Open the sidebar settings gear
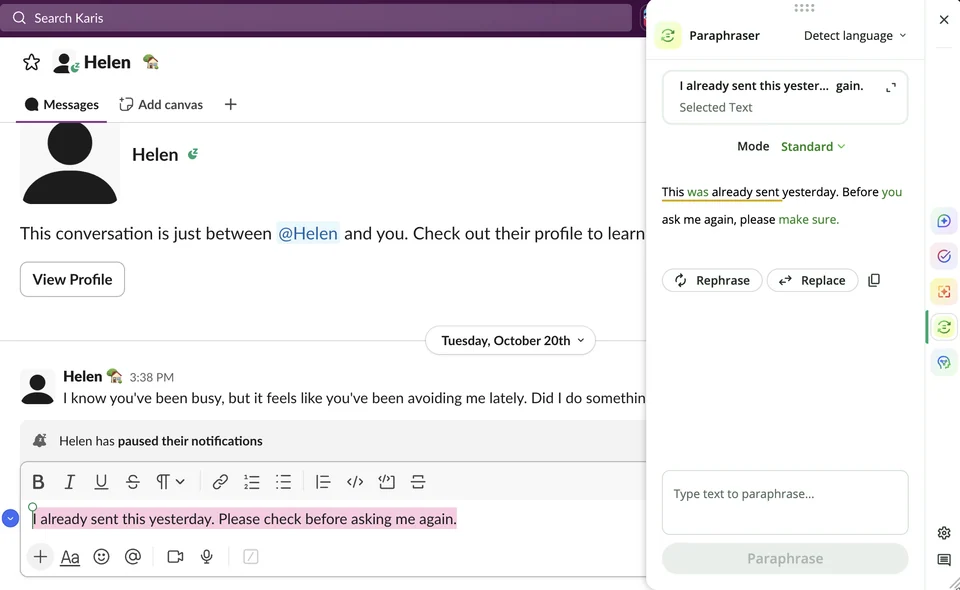 943,533
